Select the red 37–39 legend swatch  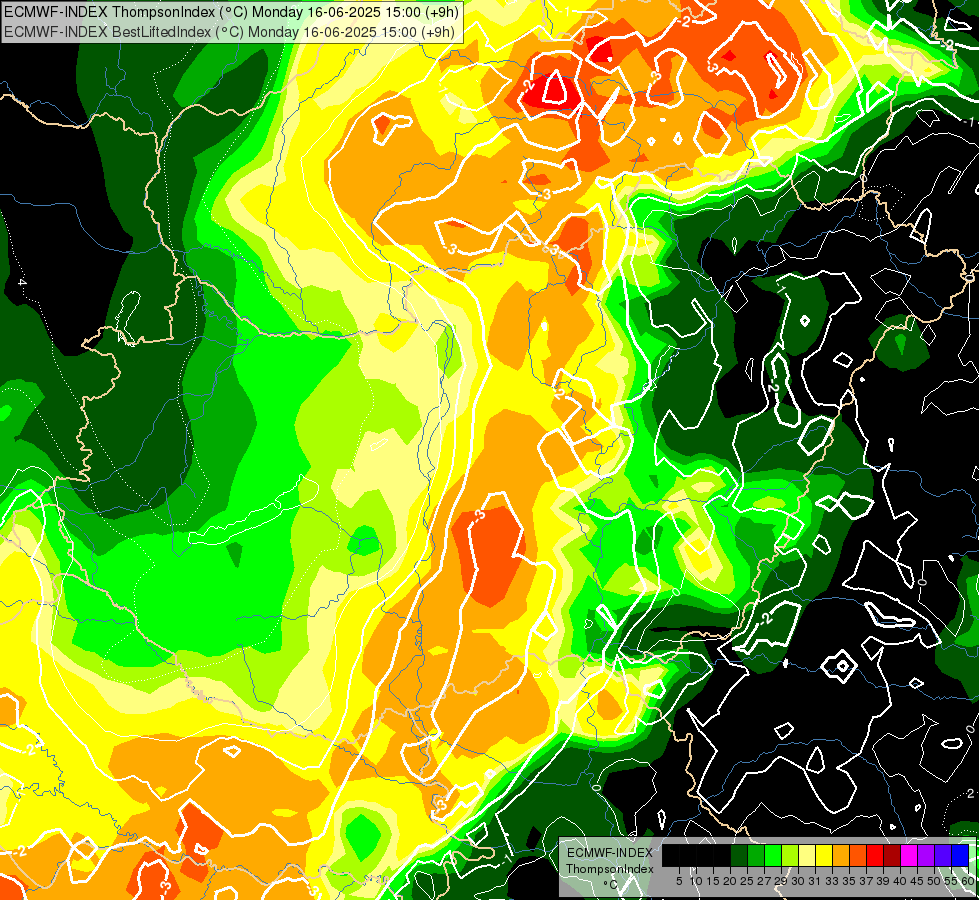[x=875, y=855]
